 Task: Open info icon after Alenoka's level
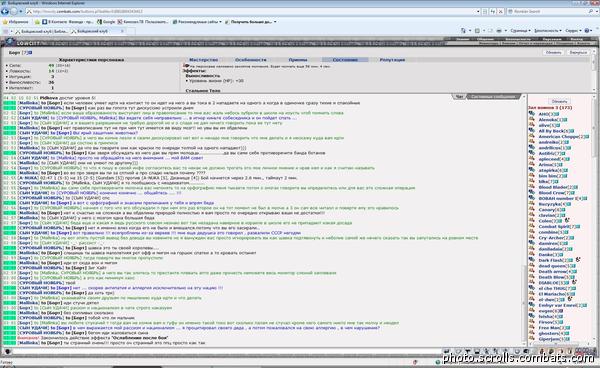565,120
